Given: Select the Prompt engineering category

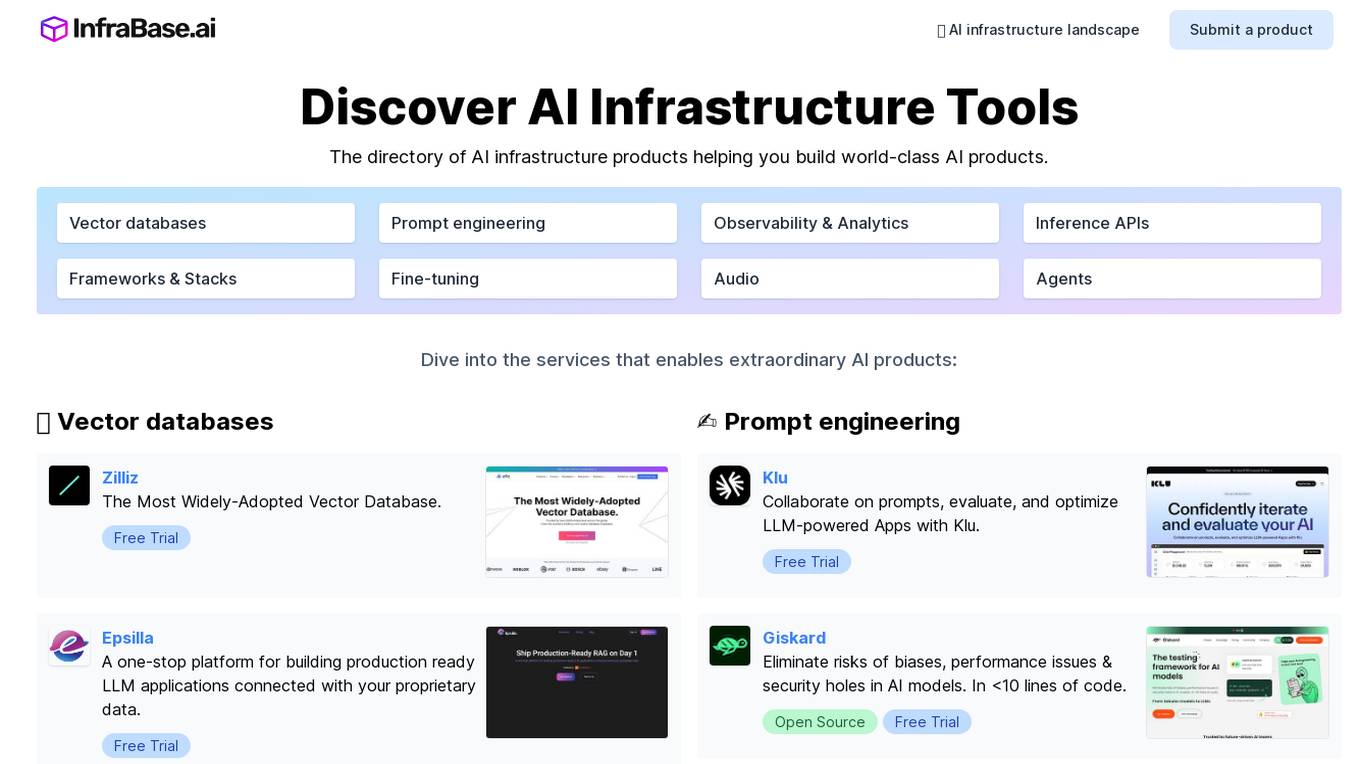Looking at the screenshot, I should click(528, 223).
